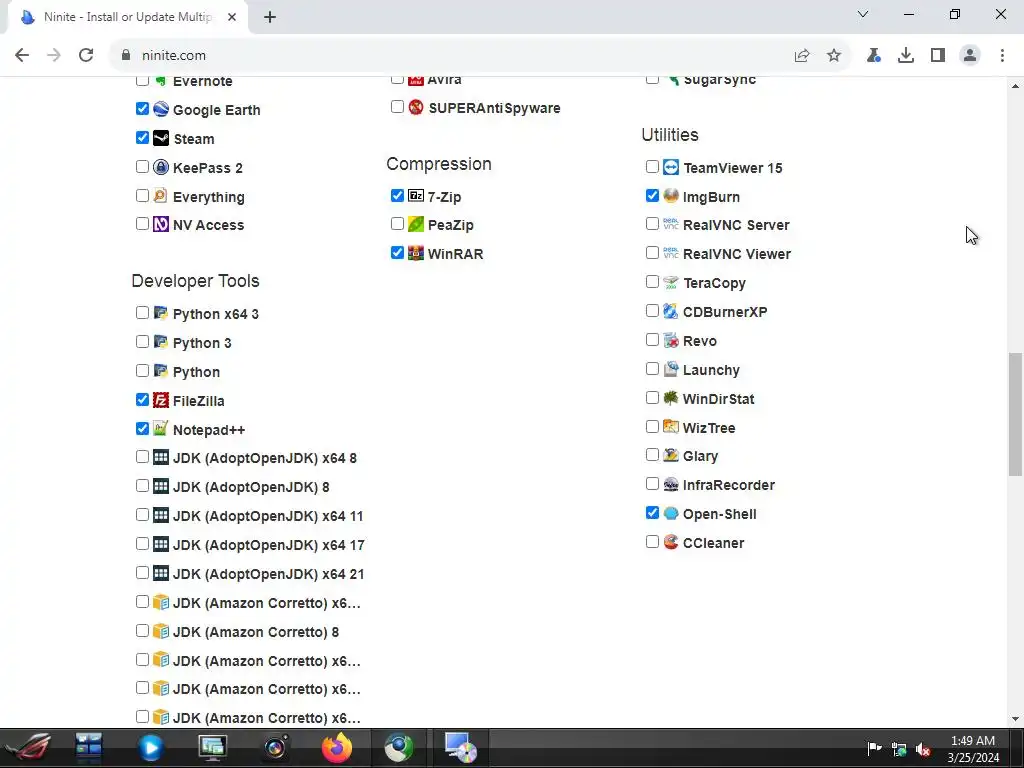The image size is (1024, 768).
Task: Click the TeamViewer 15 icon
Action: [x=671, y=167]
